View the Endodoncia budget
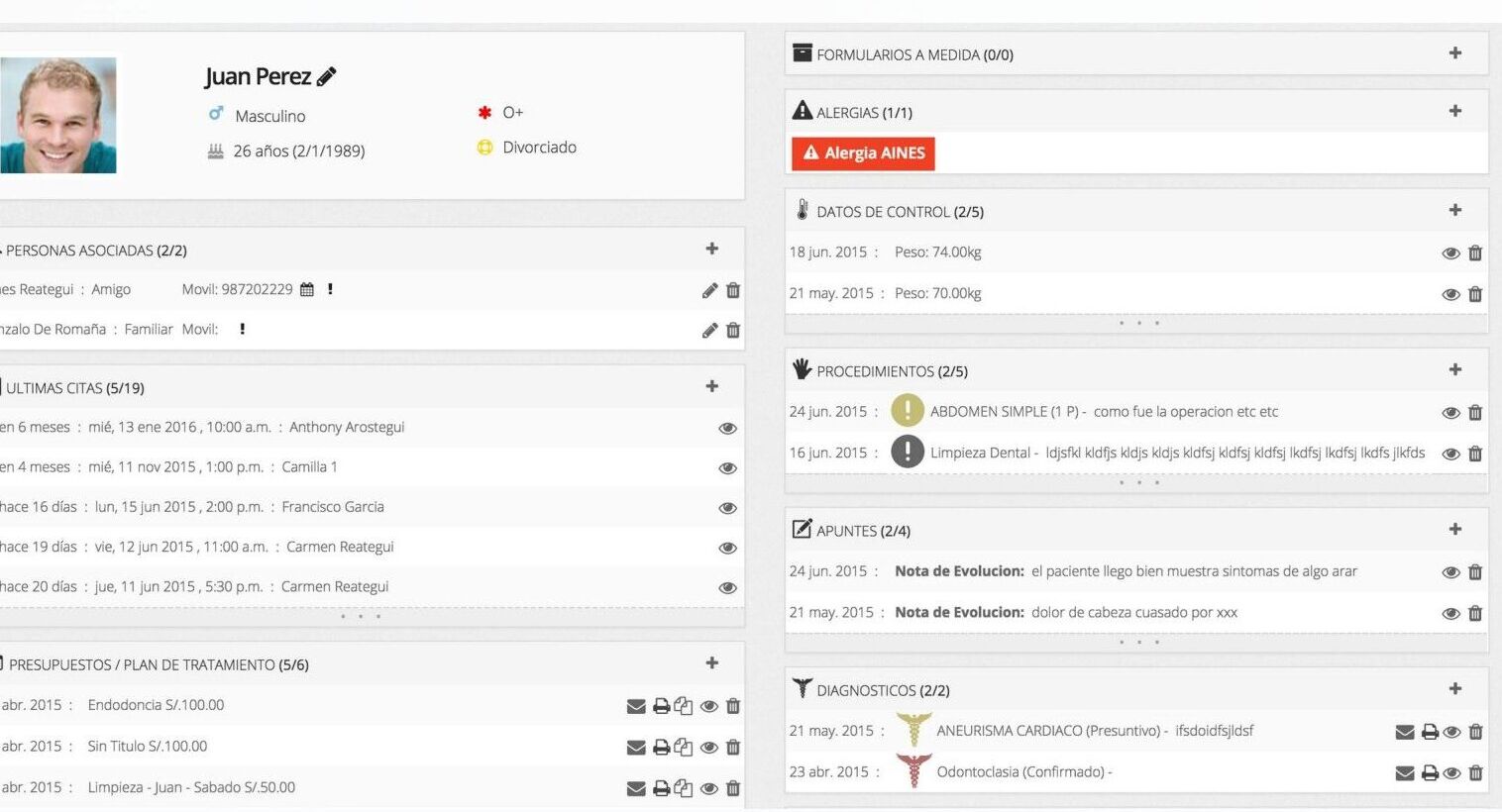 coord(709,706)
